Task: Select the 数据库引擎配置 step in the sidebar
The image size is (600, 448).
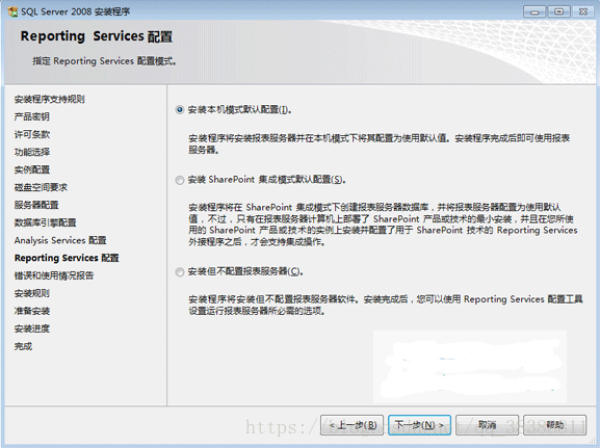Action: pos(45,222)
